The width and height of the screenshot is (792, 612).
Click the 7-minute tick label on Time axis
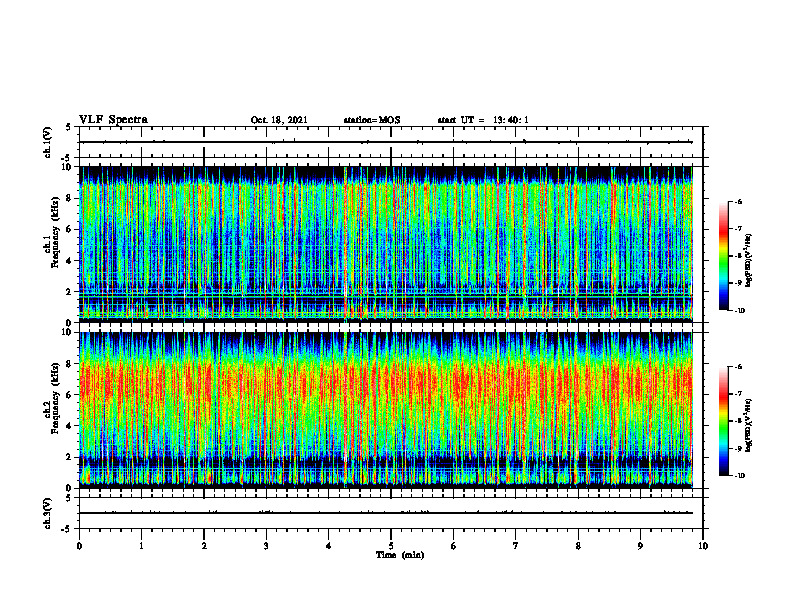(x=516, y=546)
